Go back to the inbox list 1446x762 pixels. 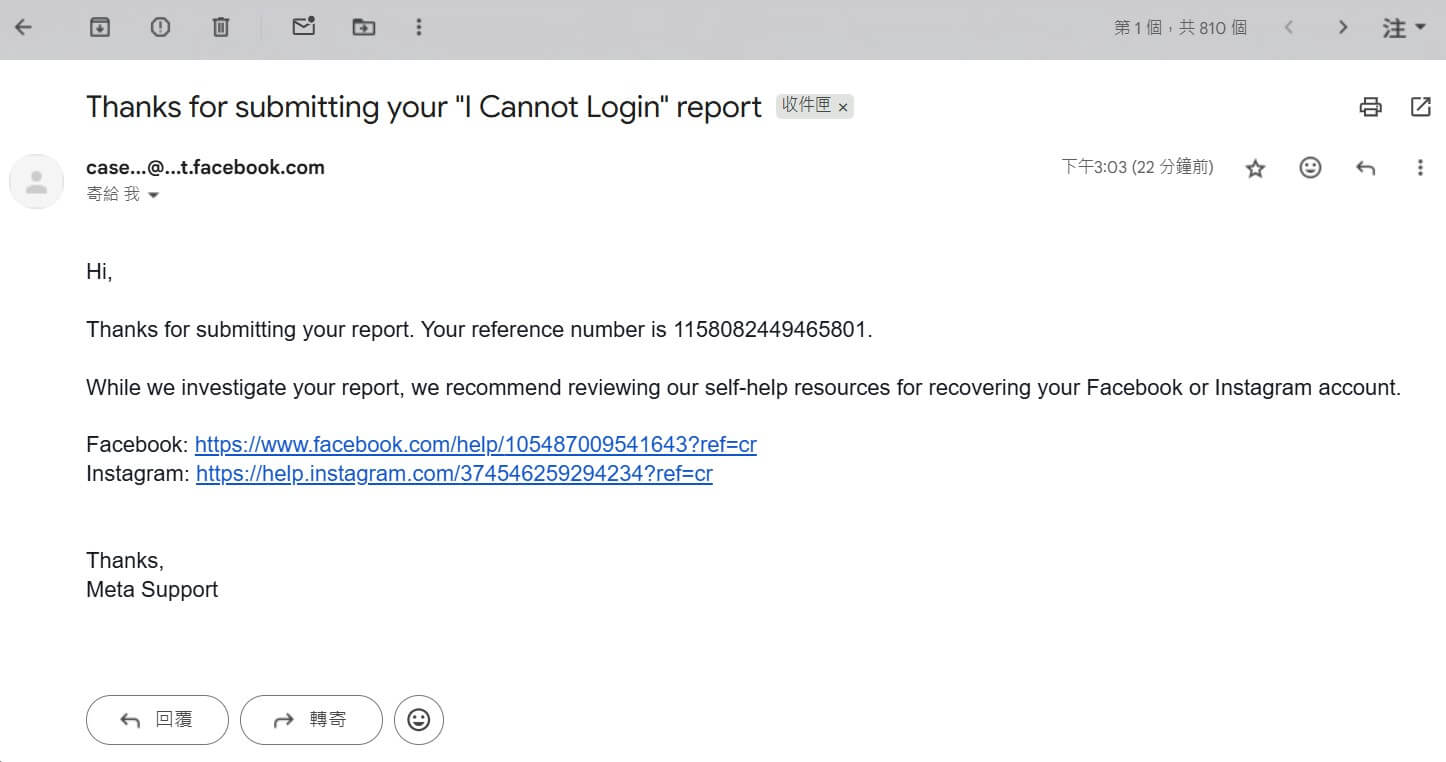pyautogui.click(x=24, y=27)
